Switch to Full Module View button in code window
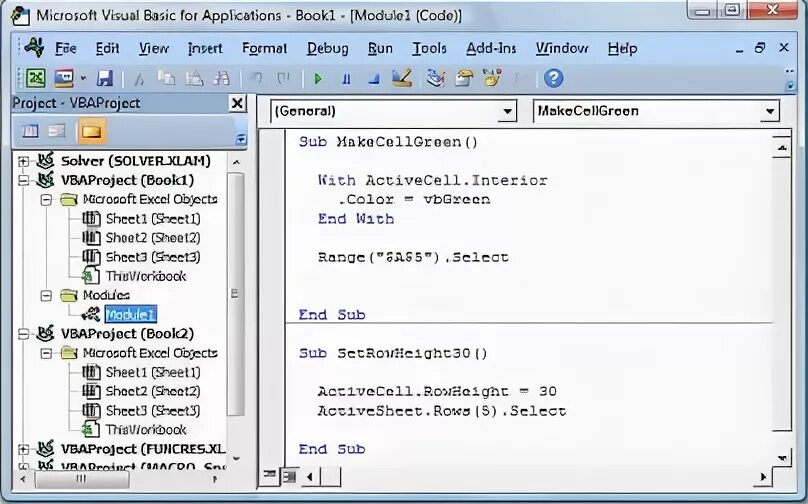 (x=289, y=477)
